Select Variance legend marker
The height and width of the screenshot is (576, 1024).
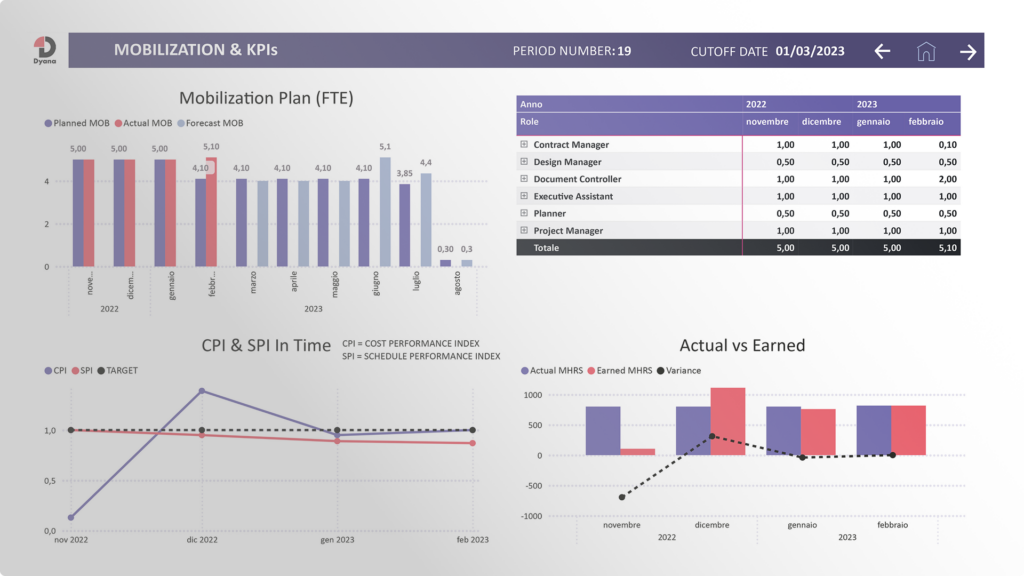(x=660, y=370)
